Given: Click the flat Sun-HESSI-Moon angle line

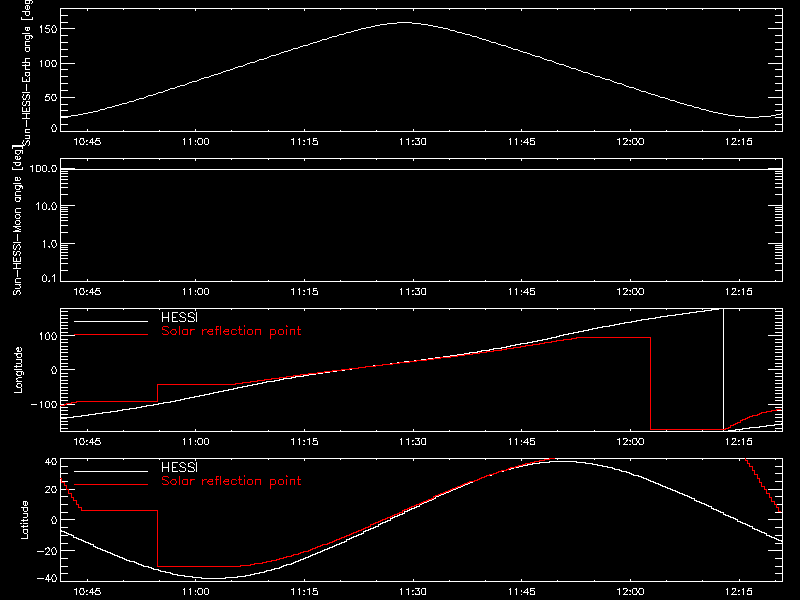Looking at the screenshot, I should click(x=421, y=169).
